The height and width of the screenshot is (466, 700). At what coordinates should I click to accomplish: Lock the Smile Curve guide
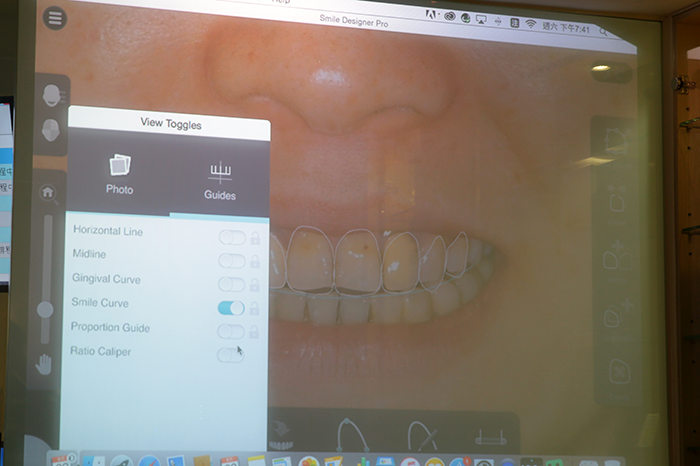pos(254,308)
